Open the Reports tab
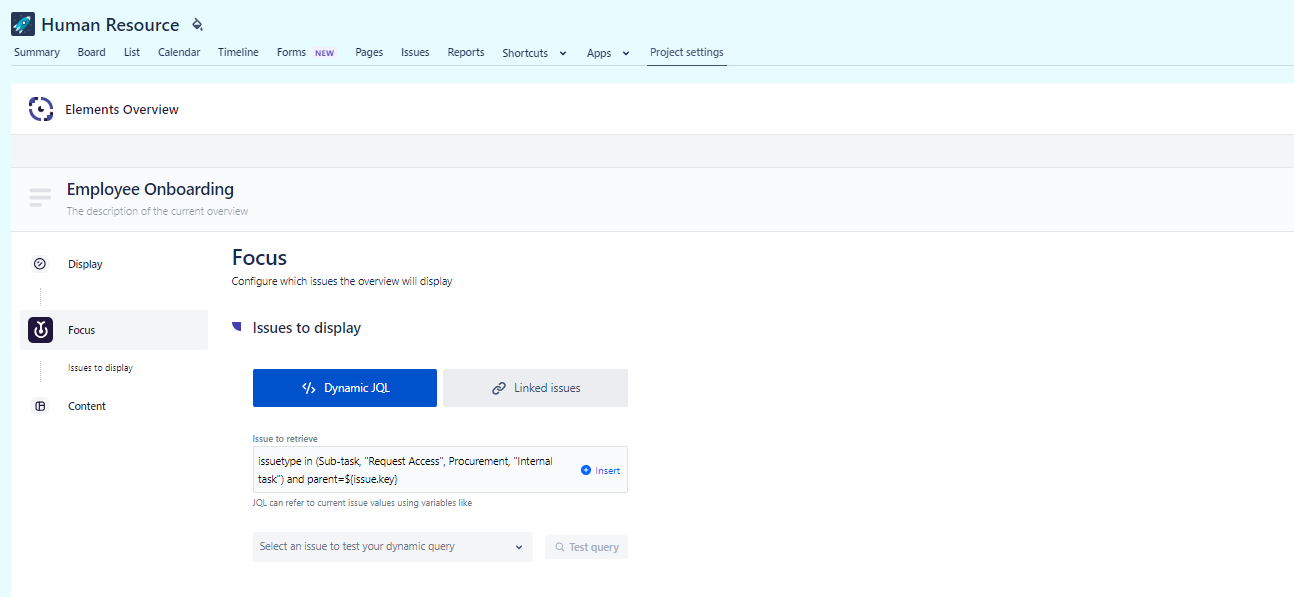This screenshot has height=597, width=1294. (465, 52)
